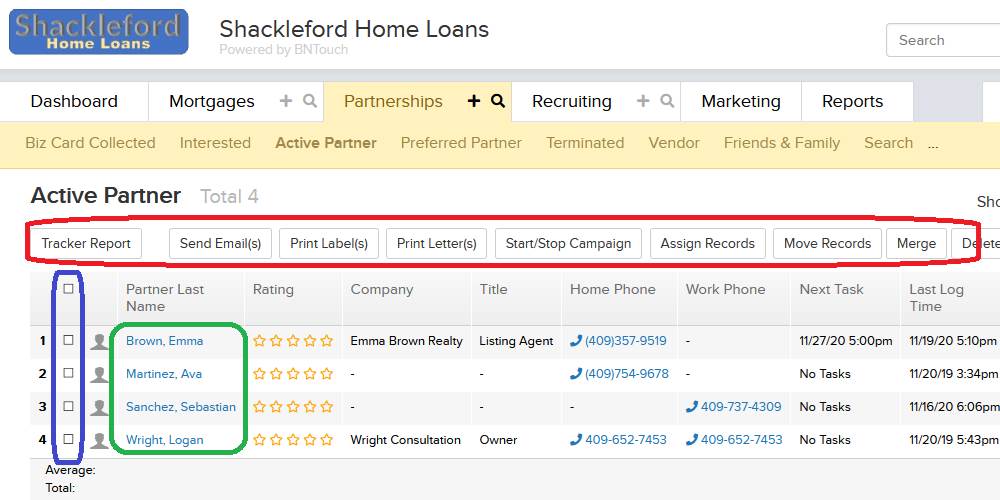Click the star rating for Martinez, Ava
1000x500 pixels.
(x=293, y=374)
